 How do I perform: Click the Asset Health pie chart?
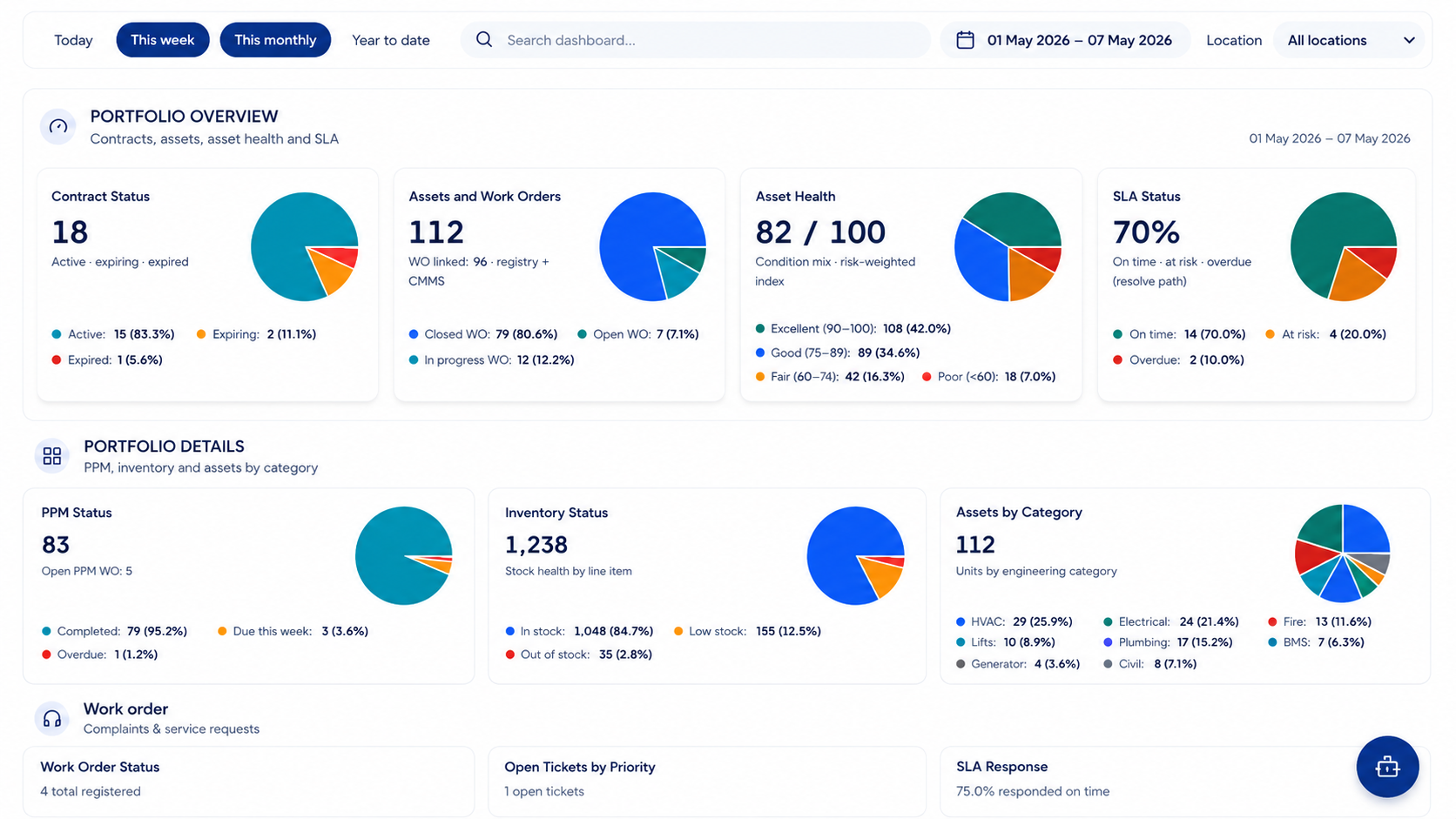(1008, 246)
